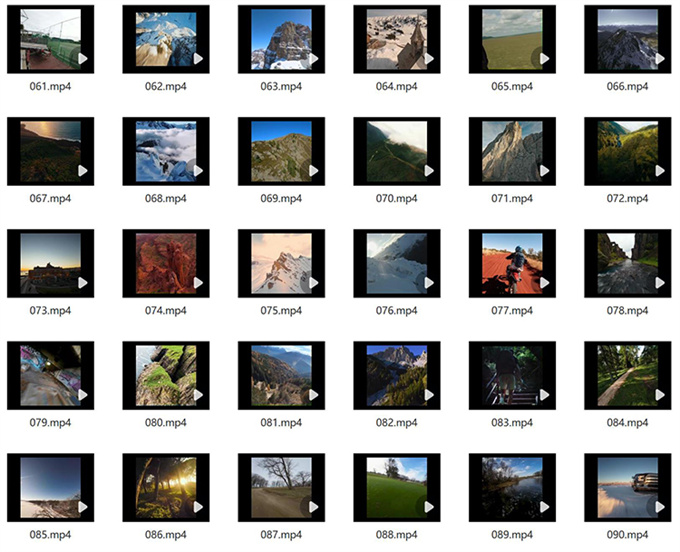The width and height of the screenshot is (680, 552).
Task: Click the 084.mp4 park path thumbnail
Action: coord(628,376)
